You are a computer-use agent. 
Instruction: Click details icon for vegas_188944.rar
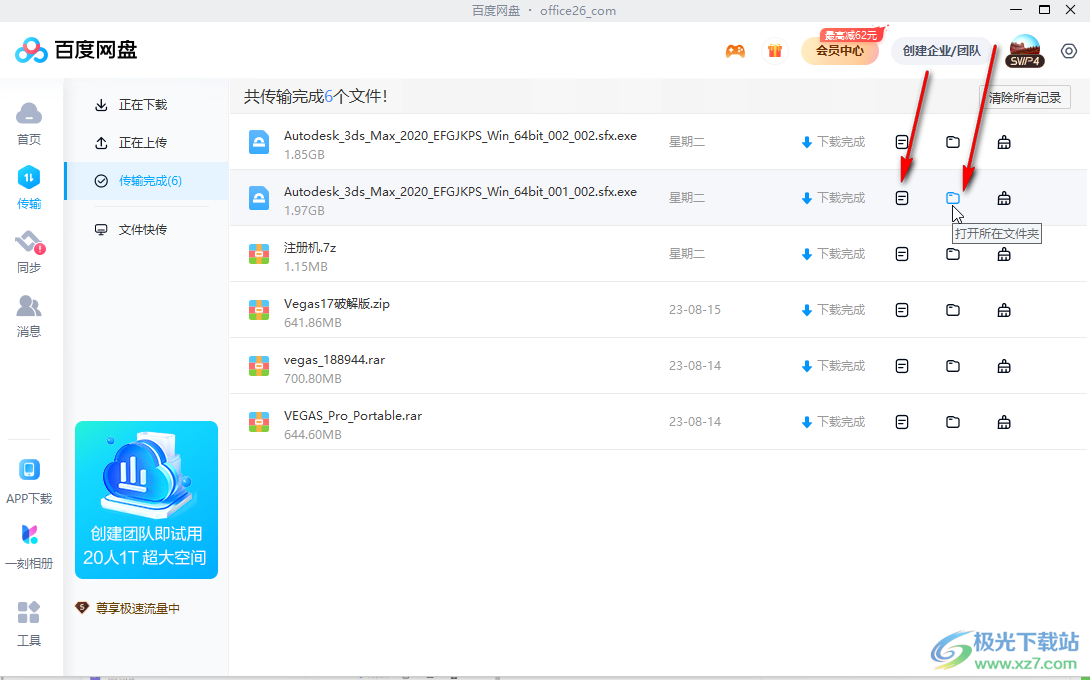[x=901, y=365]
